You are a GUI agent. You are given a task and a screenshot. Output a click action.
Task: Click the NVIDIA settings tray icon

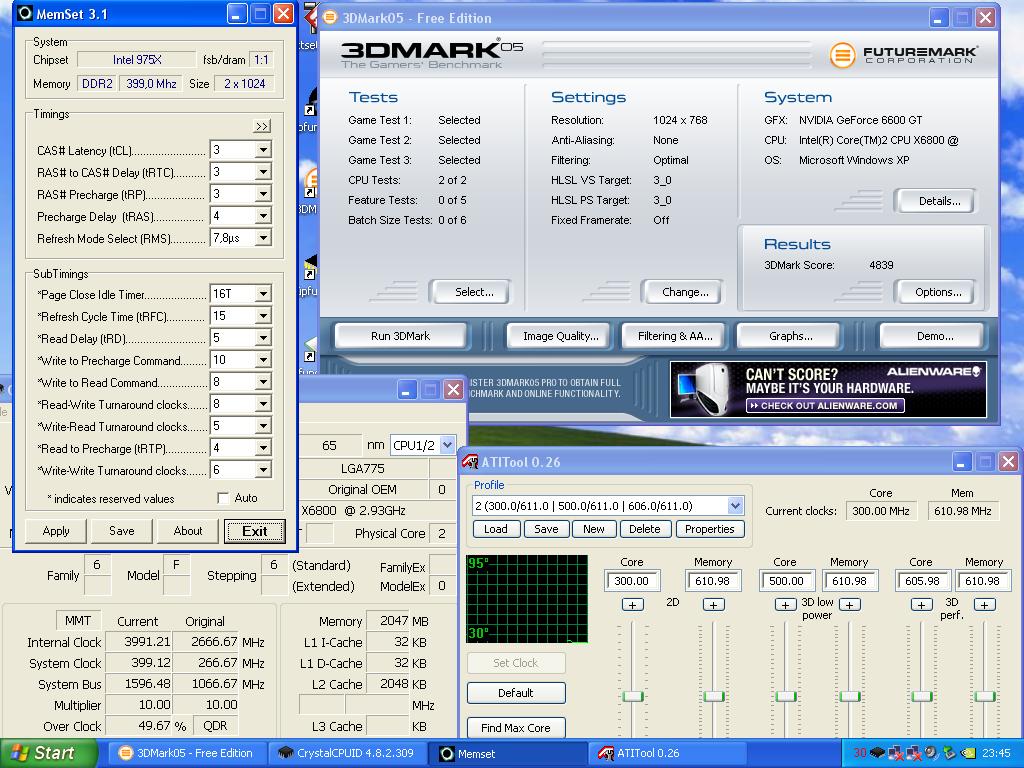tap(968, 753)
